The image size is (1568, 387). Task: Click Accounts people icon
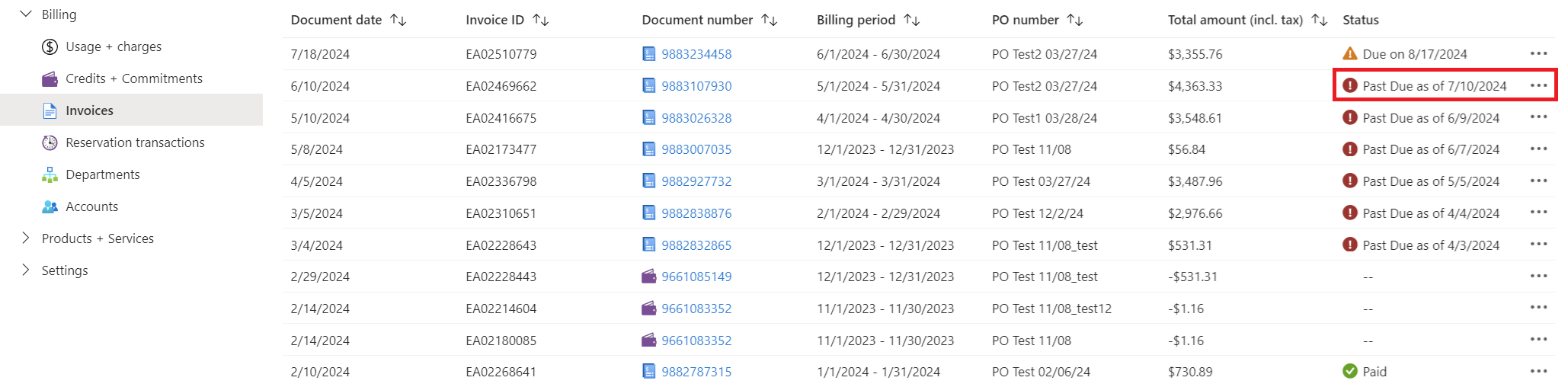click(50, 207)
